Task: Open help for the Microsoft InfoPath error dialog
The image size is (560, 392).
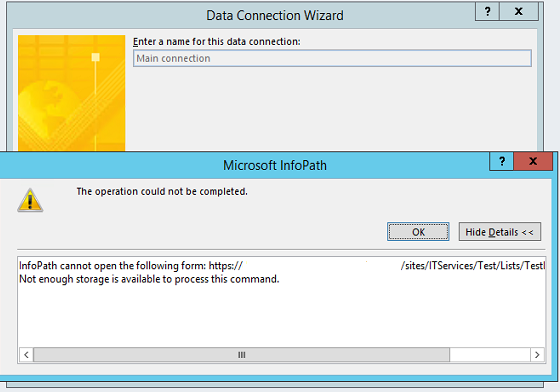Action: (502, 161)
